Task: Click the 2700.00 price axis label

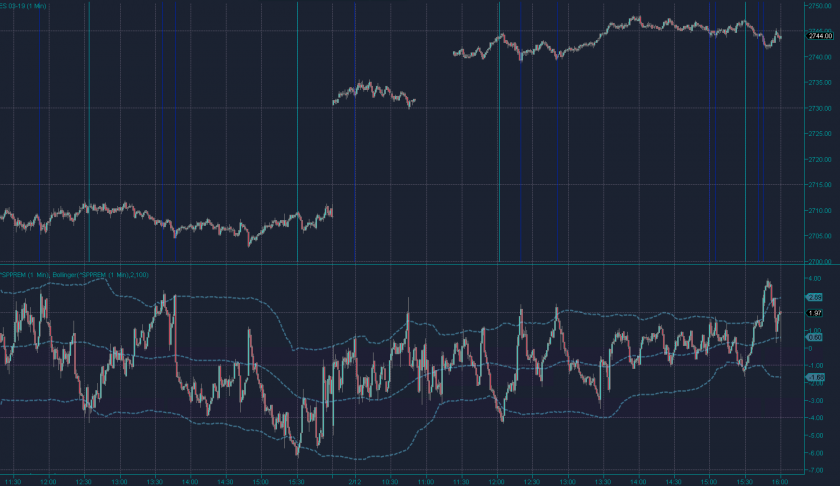Action: pyautogui.click(x=819, y=261)
